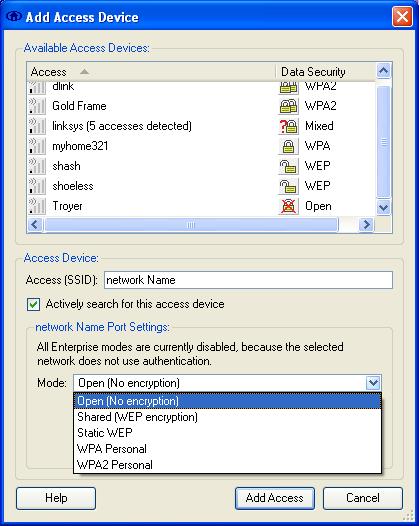The width and height of the screenshot is (419, 526).
Task: Sort list by Access column header
Action: [151, 72]
